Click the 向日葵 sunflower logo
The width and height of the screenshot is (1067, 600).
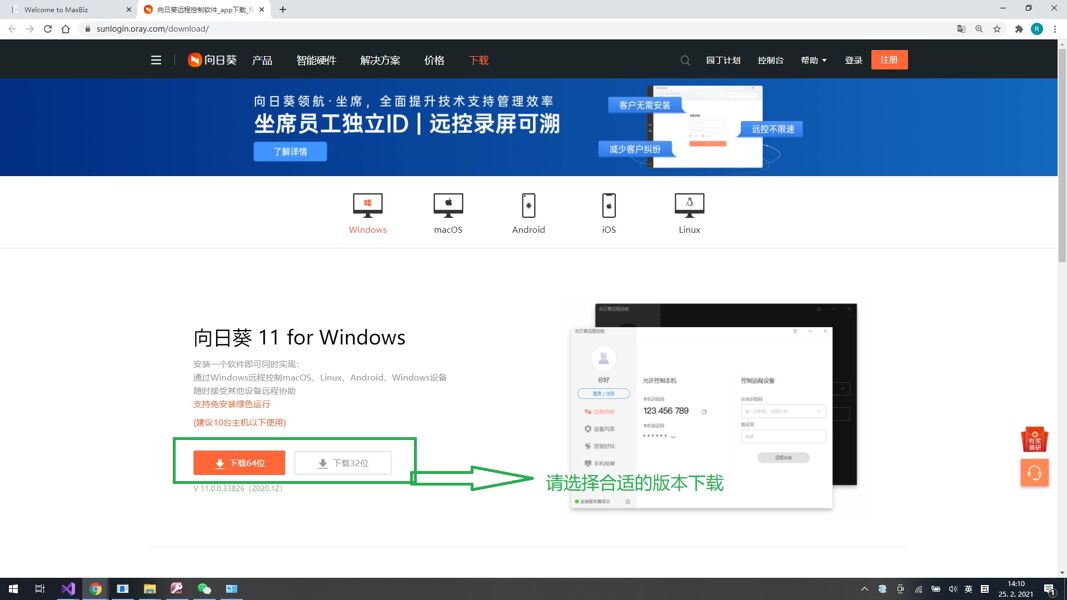(x=212, y=60)
